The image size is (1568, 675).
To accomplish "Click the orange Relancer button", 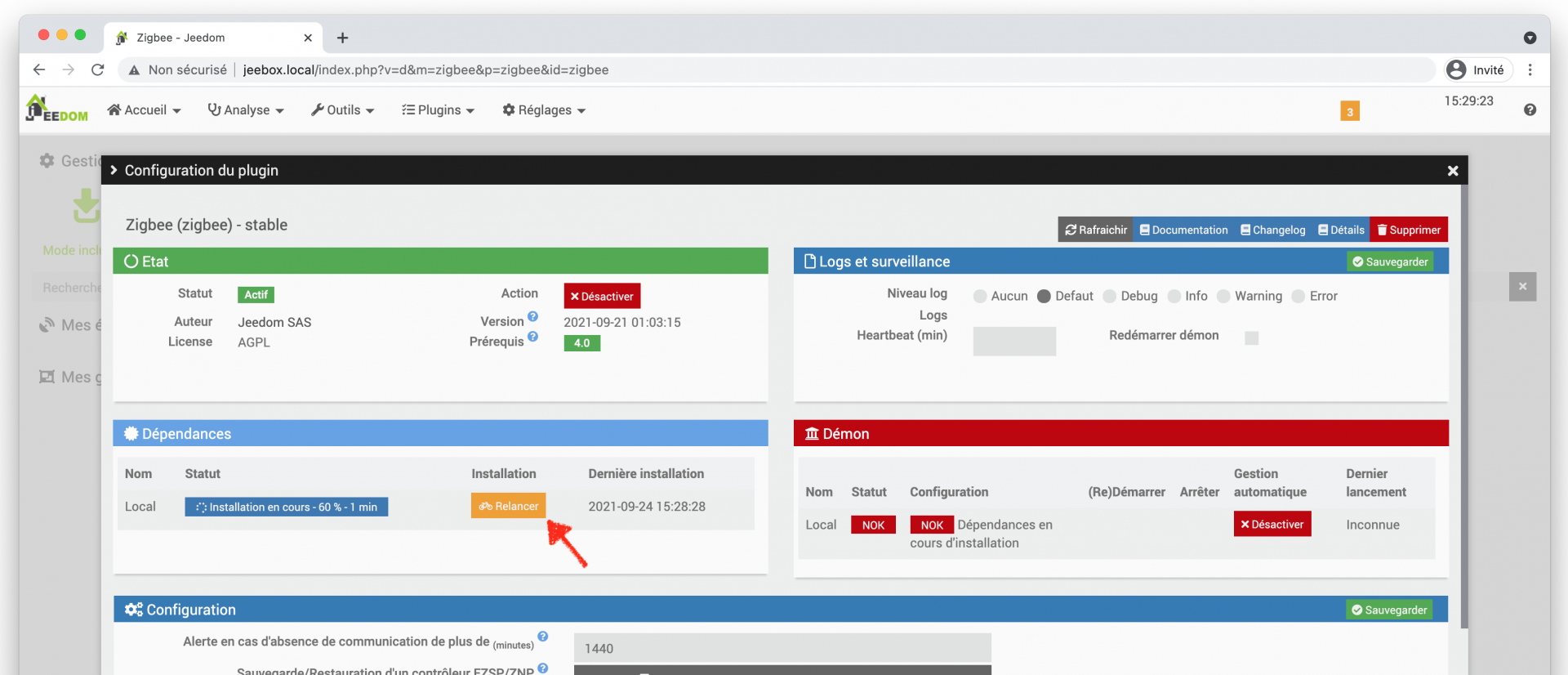I will coord(508,507).
